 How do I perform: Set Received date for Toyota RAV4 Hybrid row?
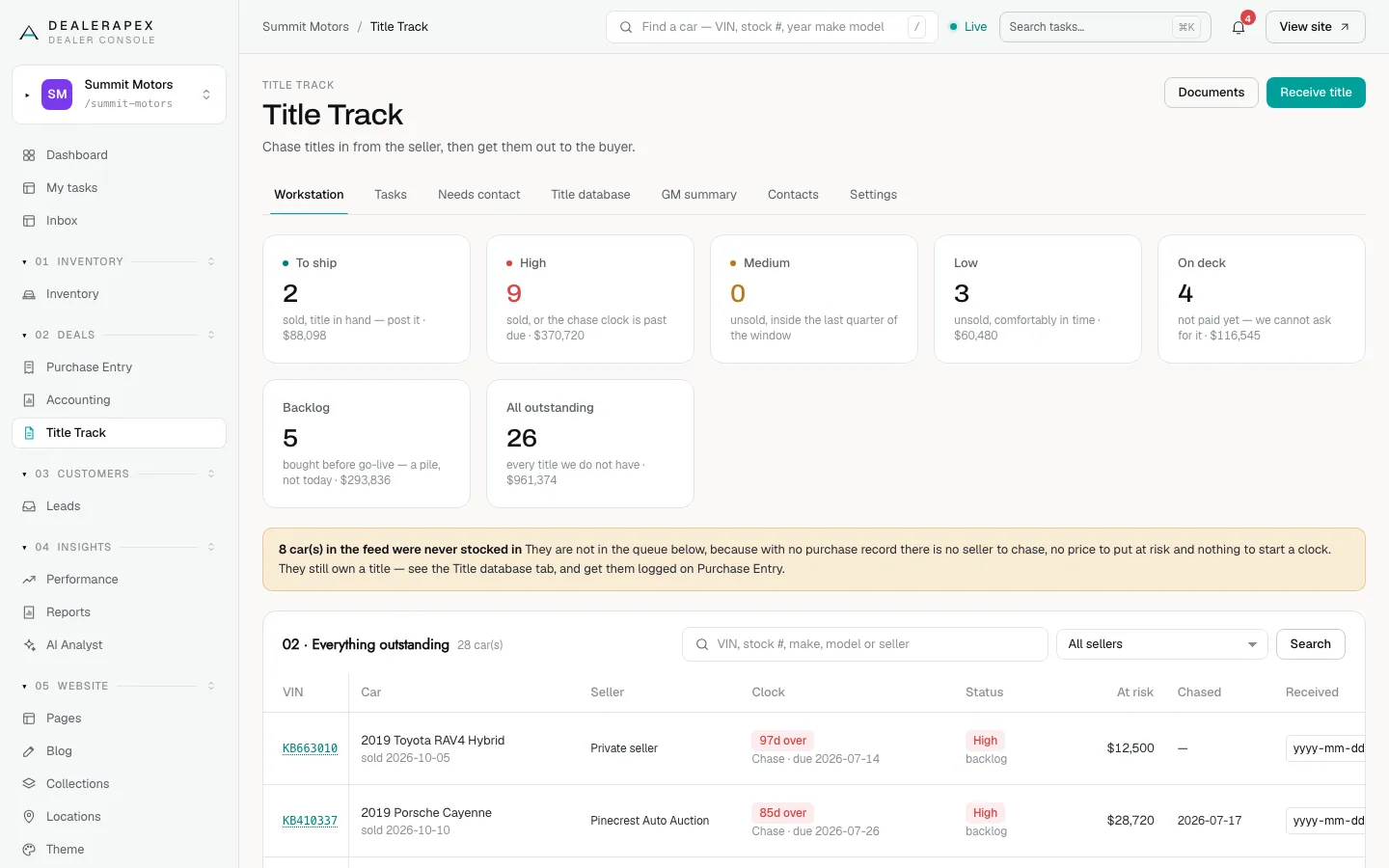1326,748
